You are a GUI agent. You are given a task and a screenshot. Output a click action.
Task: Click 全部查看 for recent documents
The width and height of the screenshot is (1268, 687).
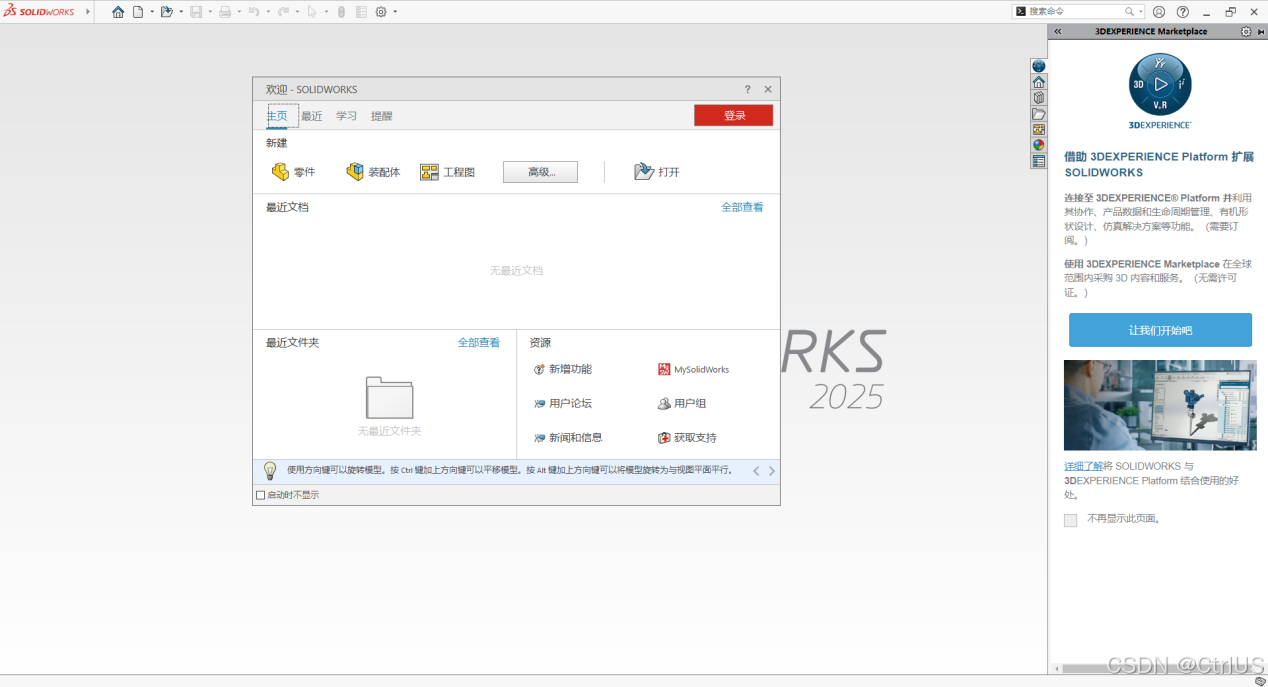coord(742,207)
